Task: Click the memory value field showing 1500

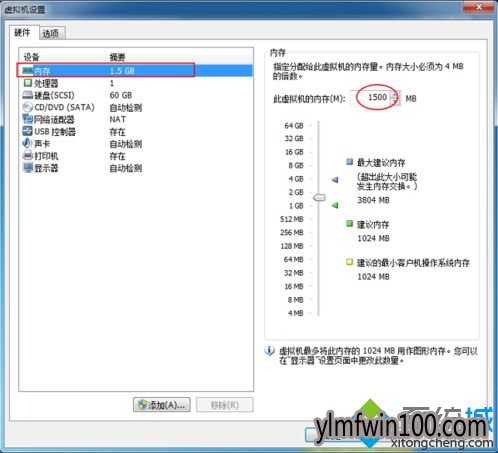Action: (x=371, y=98)
